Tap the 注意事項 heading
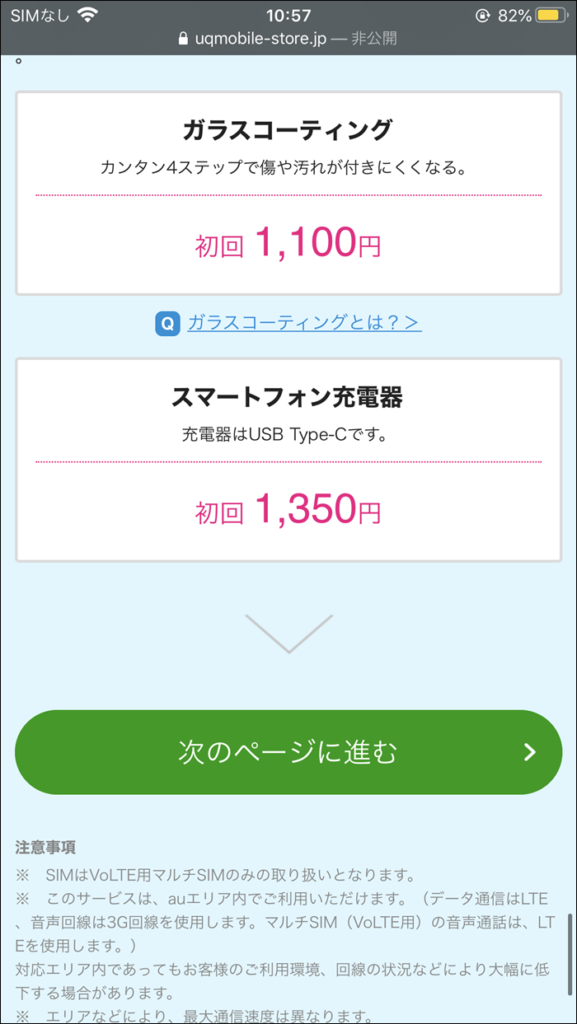Image resolution: width=577 pixels, height=1024 pixels. point(45,848)
